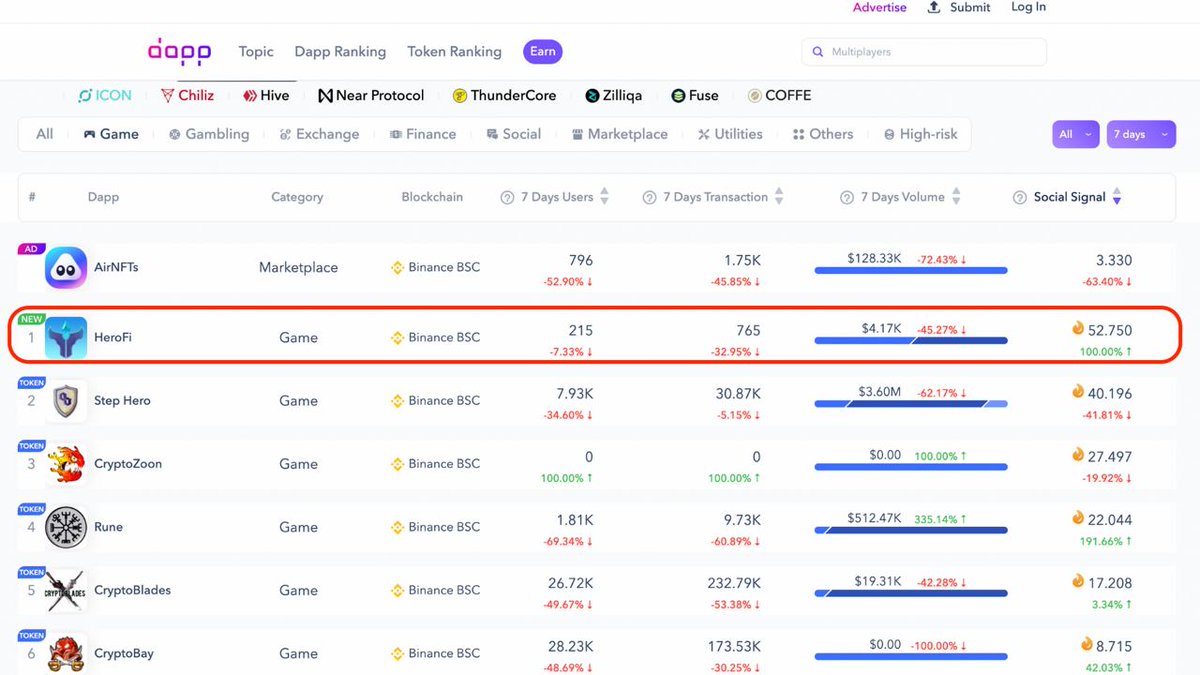Click the Submit upload icon
Viewport: 1200px width, 675px height.
click(x=934, y=7)
